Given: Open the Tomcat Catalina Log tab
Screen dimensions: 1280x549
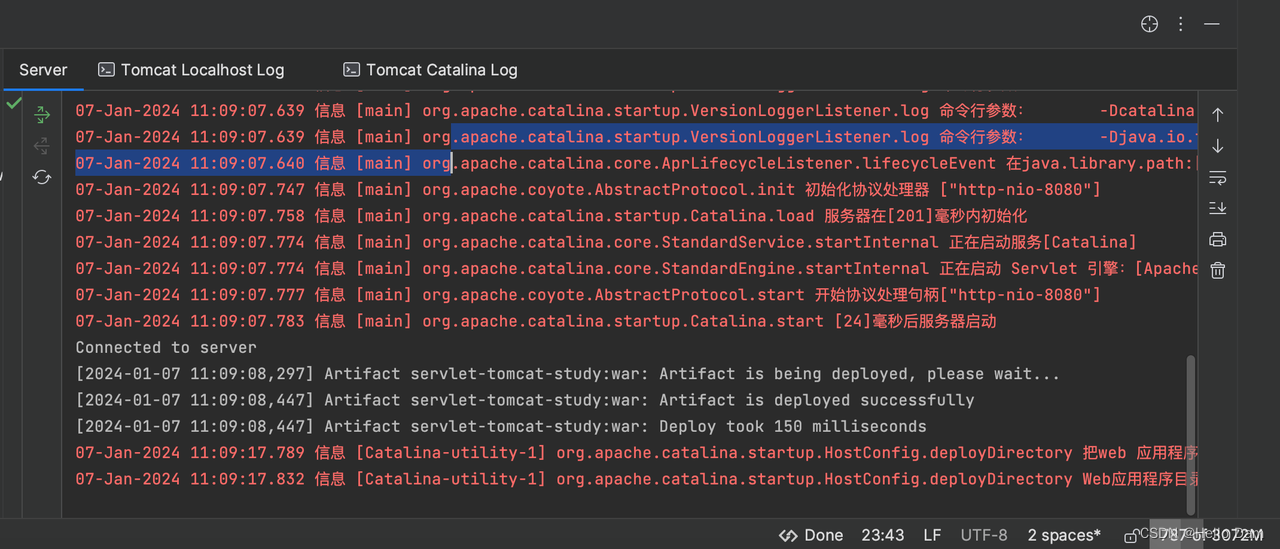Looking at the screenshot, I should pyautogui.click(x=430, y=70).
